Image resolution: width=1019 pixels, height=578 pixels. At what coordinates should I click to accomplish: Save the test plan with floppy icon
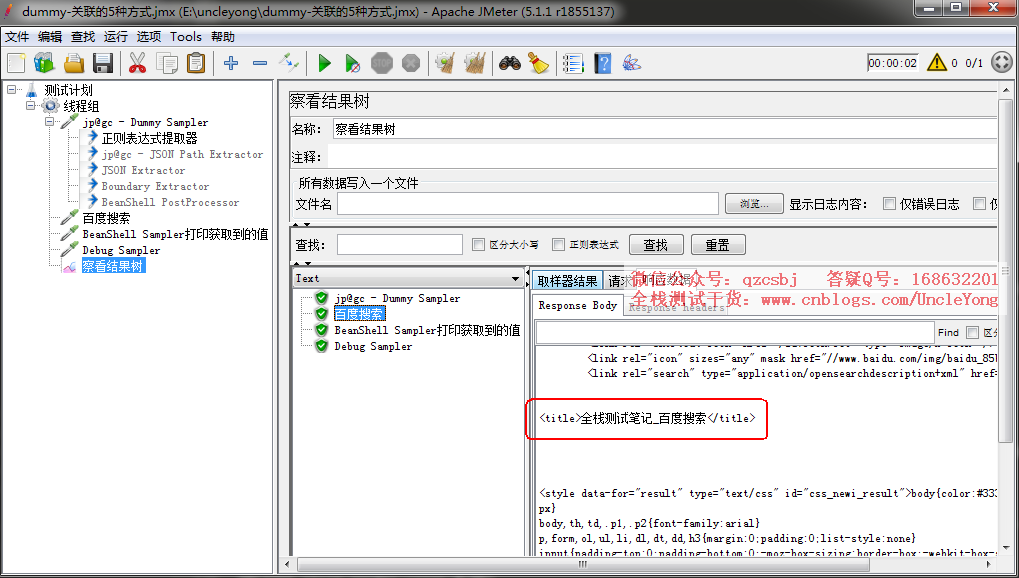coord(103,63)
